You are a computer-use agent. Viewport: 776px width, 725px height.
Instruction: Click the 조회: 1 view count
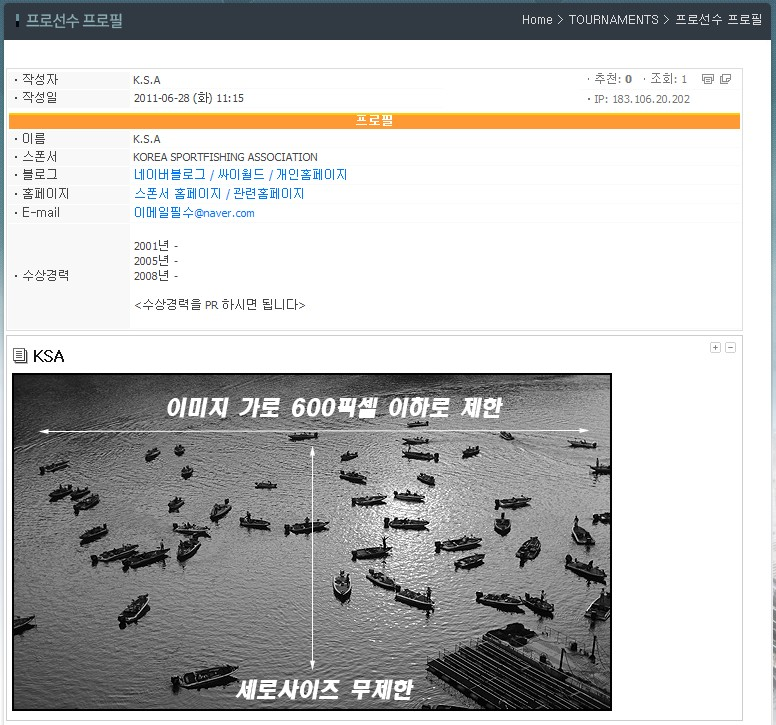tap(669, 79)
